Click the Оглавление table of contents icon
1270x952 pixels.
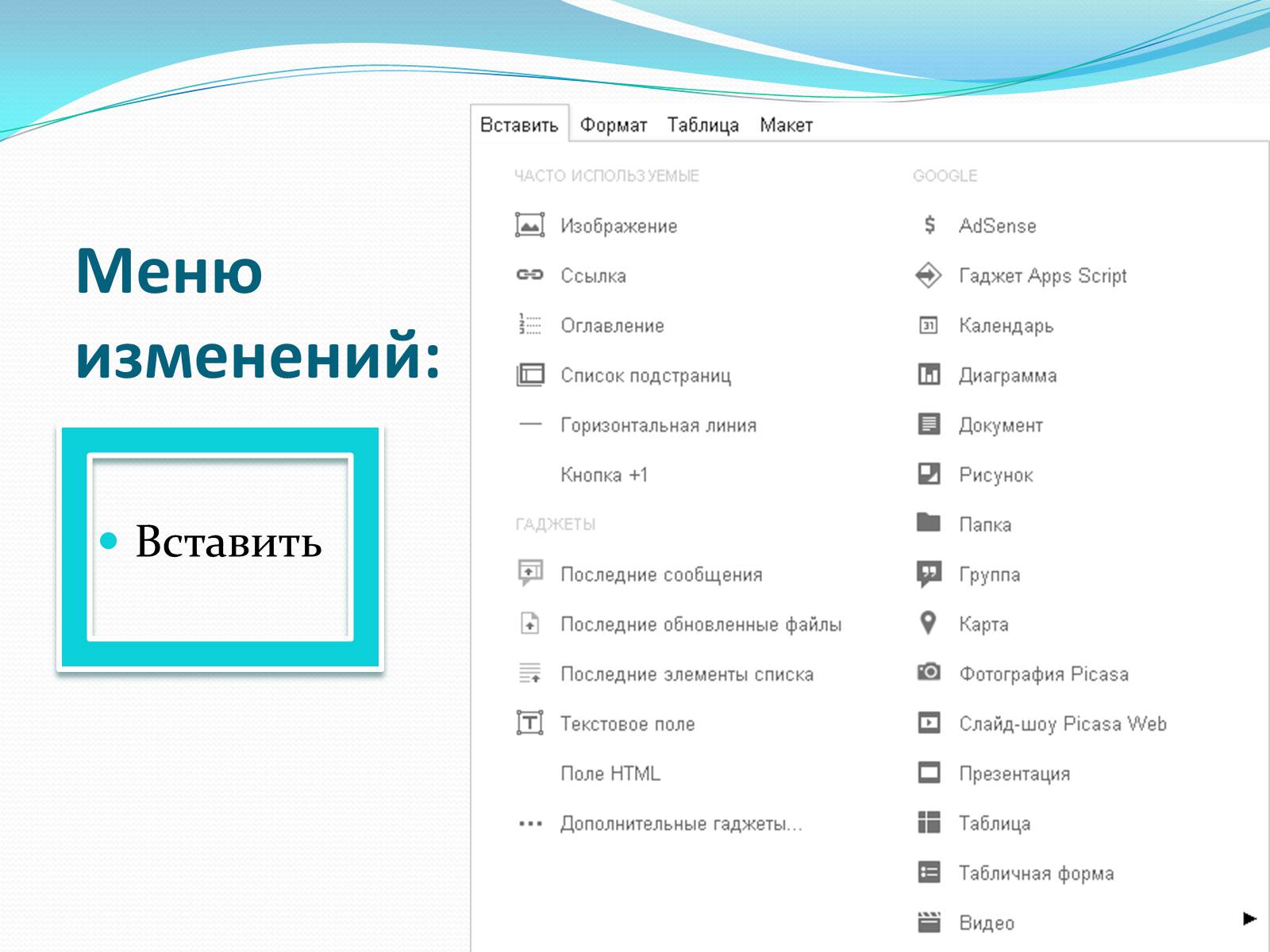[529, 324]
